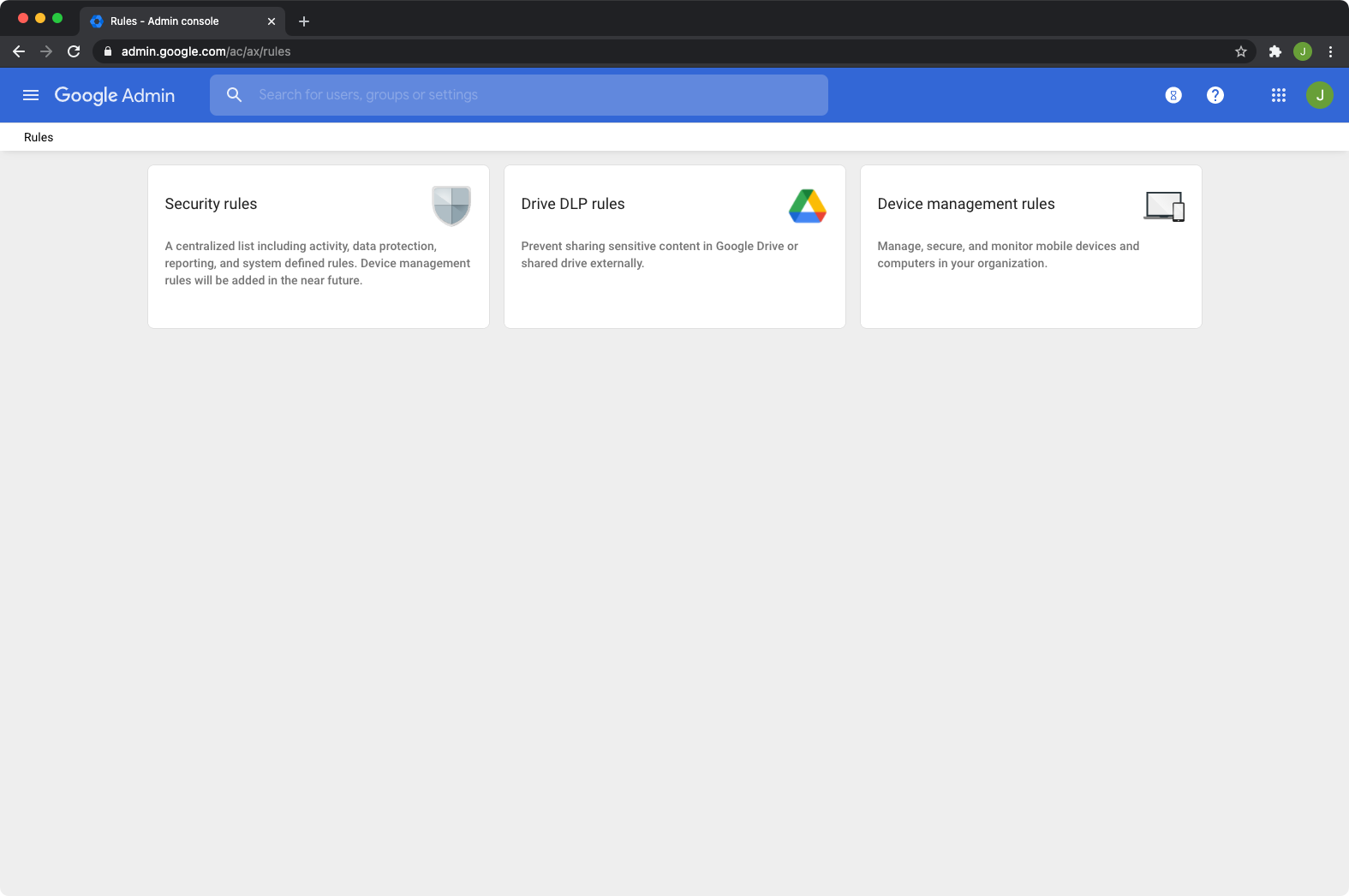The width and height of the screenshot is (1349, 896).
Task: Go back using browser back arrow
Action: 19,51
